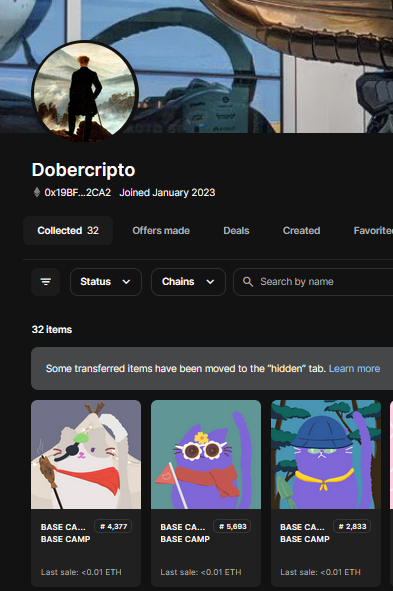
Task: Click the # 5,693 rarity badge
Action: (x=232, y=526)
